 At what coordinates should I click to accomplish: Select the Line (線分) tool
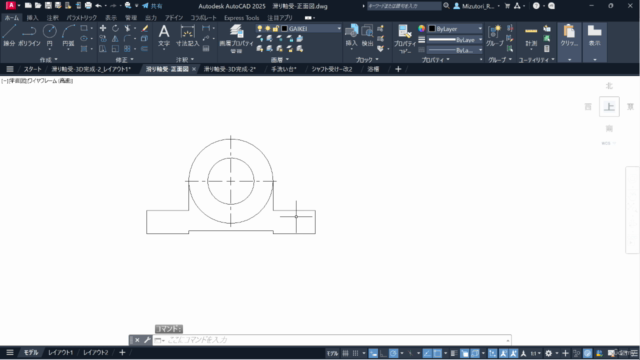(x=9, y=35)
